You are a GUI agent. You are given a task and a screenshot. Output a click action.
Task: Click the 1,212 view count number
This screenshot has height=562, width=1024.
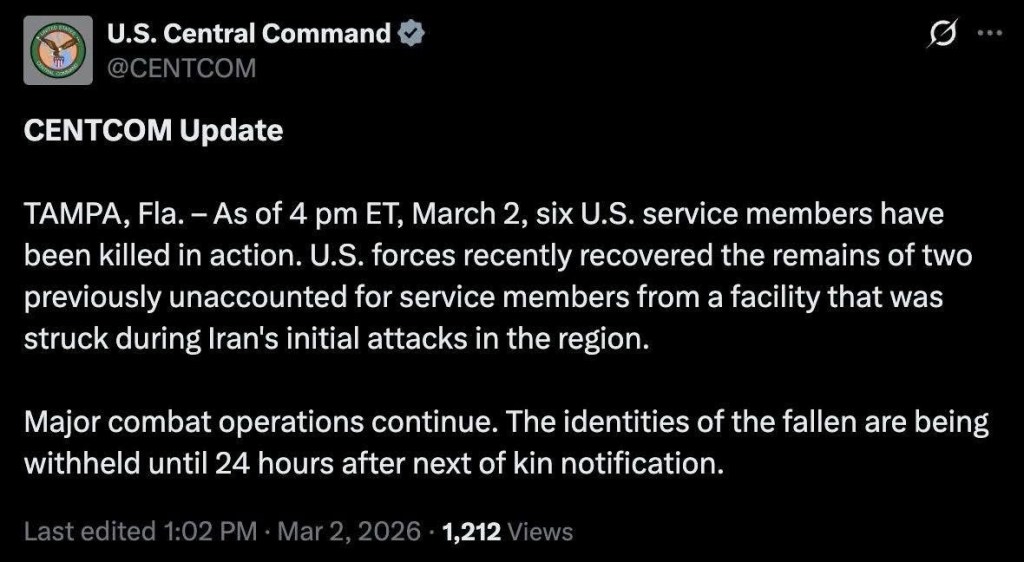point(471,531)
